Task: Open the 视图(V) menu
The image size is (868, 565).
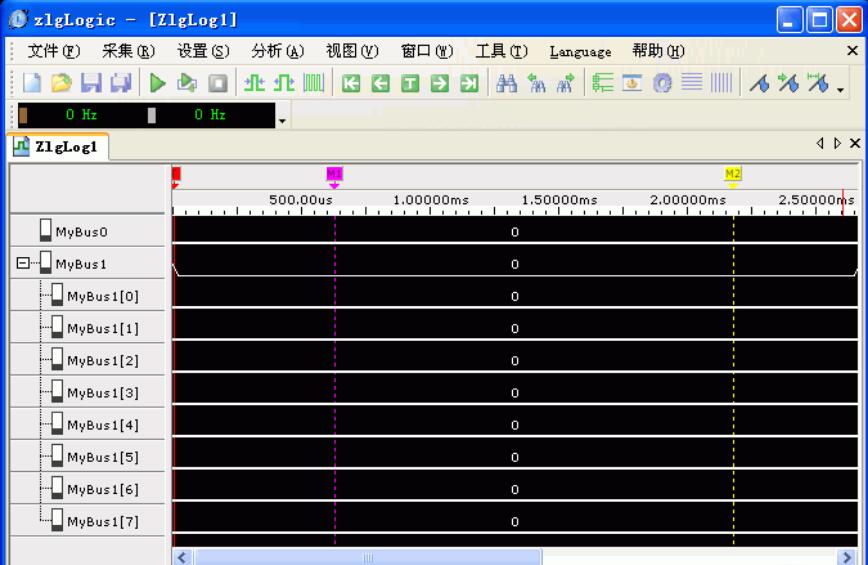Action: tap(352, 51)
